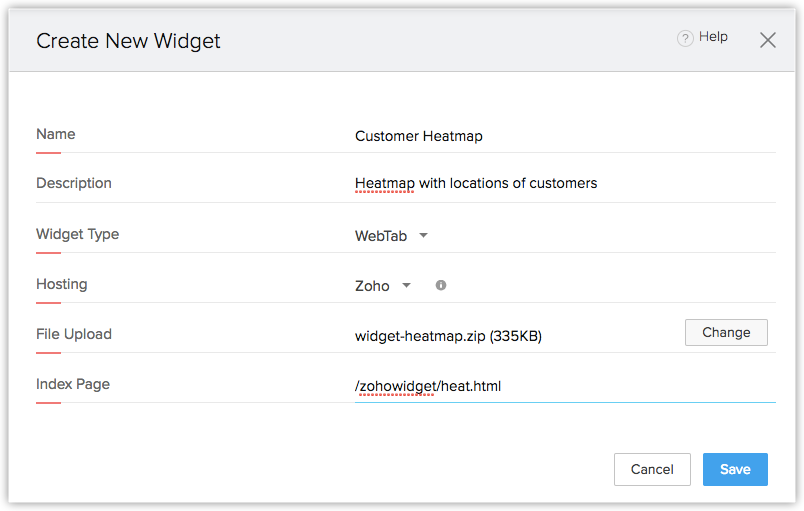Click the Widget Type field label
804x511 pixels.
77,234
